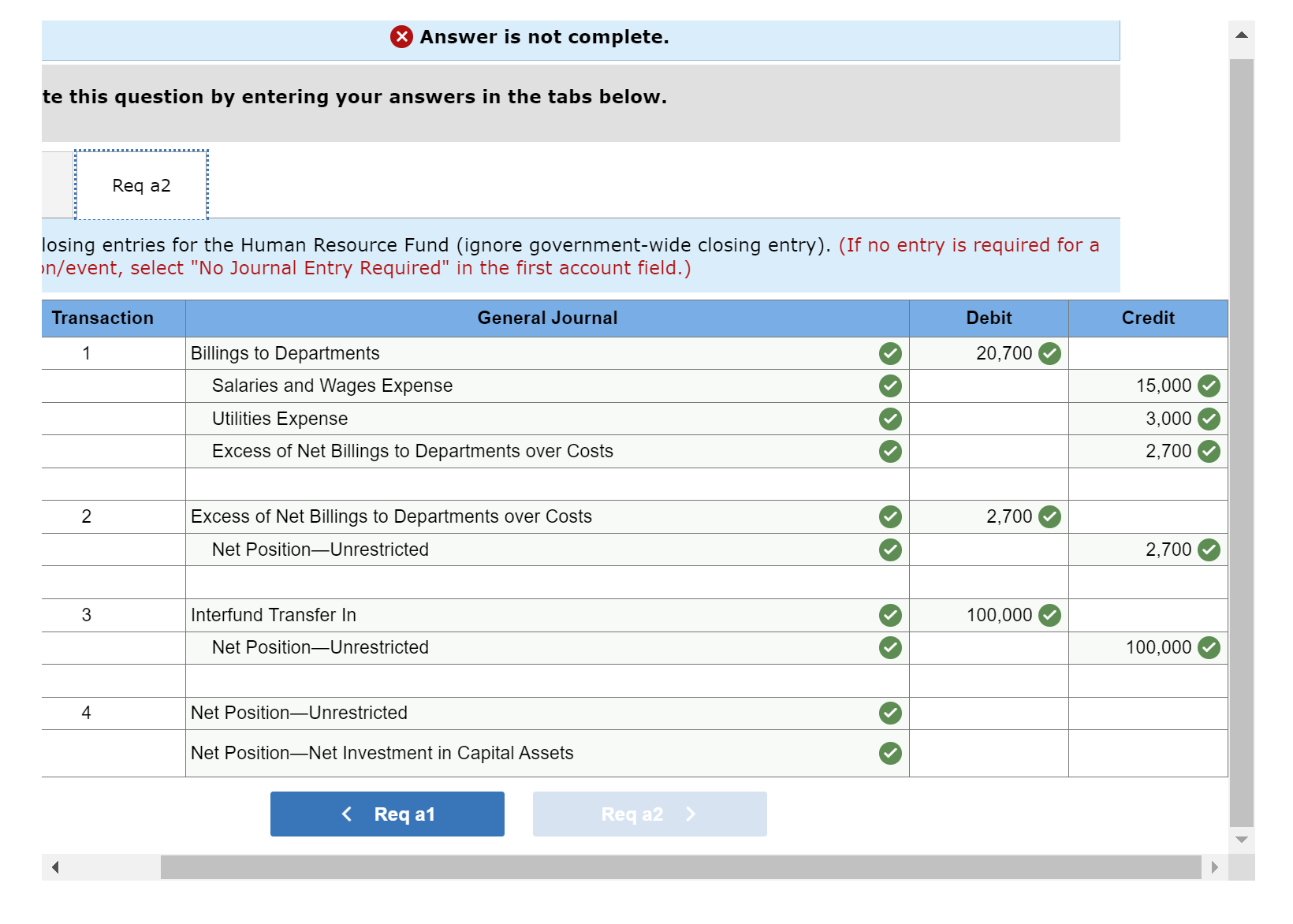Click checkmark next to Utilities Expense account
The height and width of the screenshot is (924, 1293).
click(x=890, y=419)
